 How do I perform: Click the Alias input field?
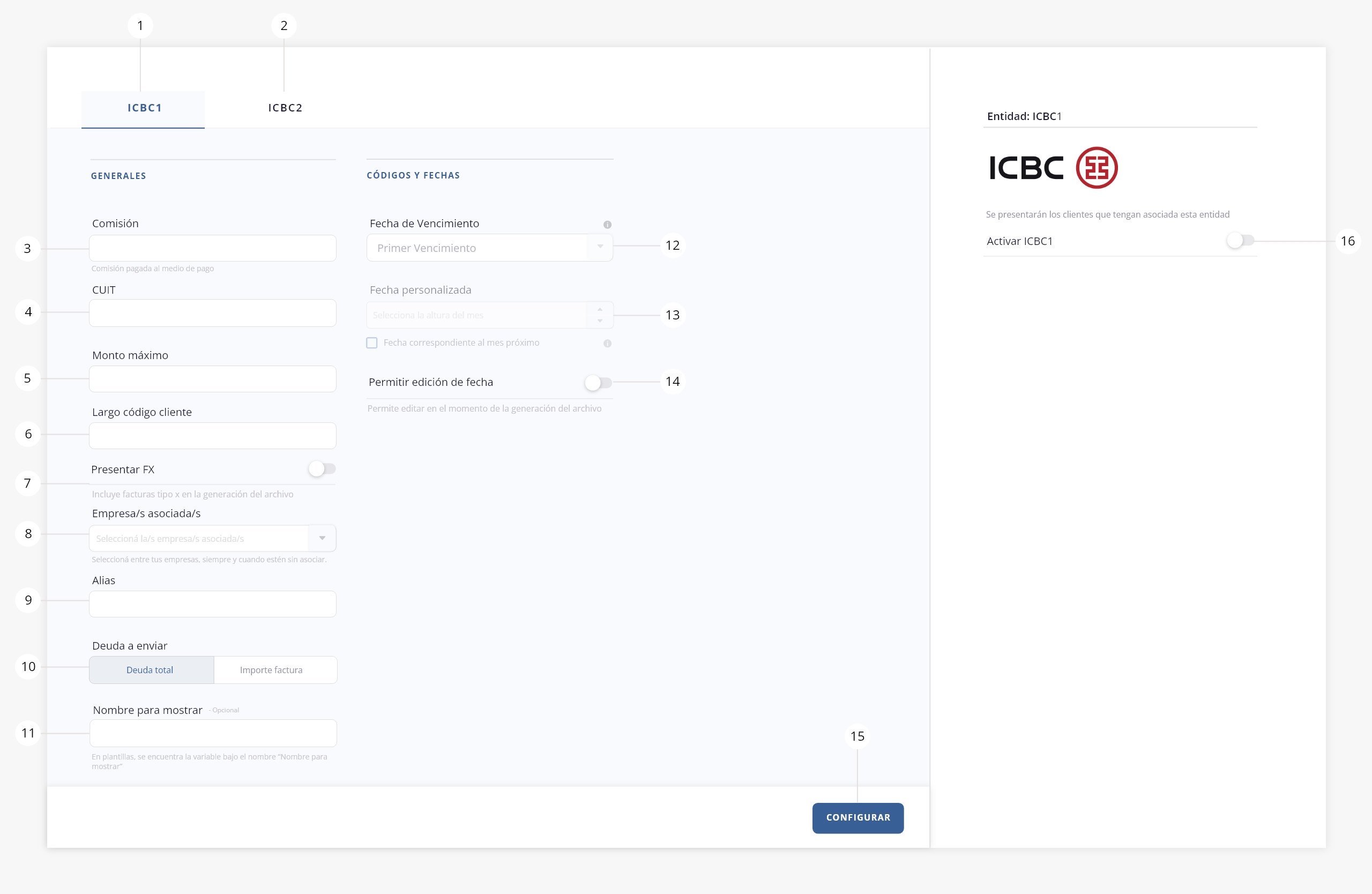pyautogui.click(x=213, y=604)
